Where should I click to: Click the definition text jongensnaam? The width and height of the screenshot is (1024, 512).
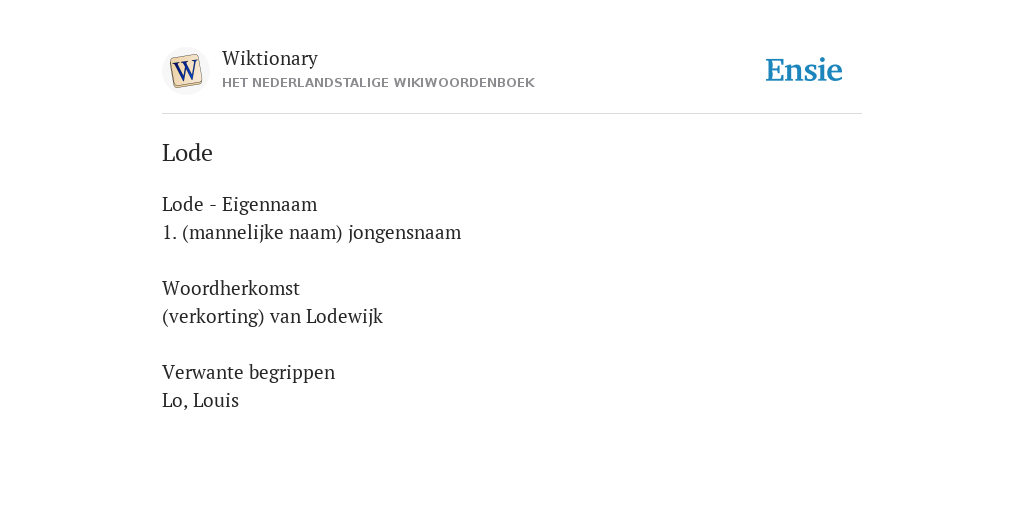pyautogui.click(x=405, y=233)
